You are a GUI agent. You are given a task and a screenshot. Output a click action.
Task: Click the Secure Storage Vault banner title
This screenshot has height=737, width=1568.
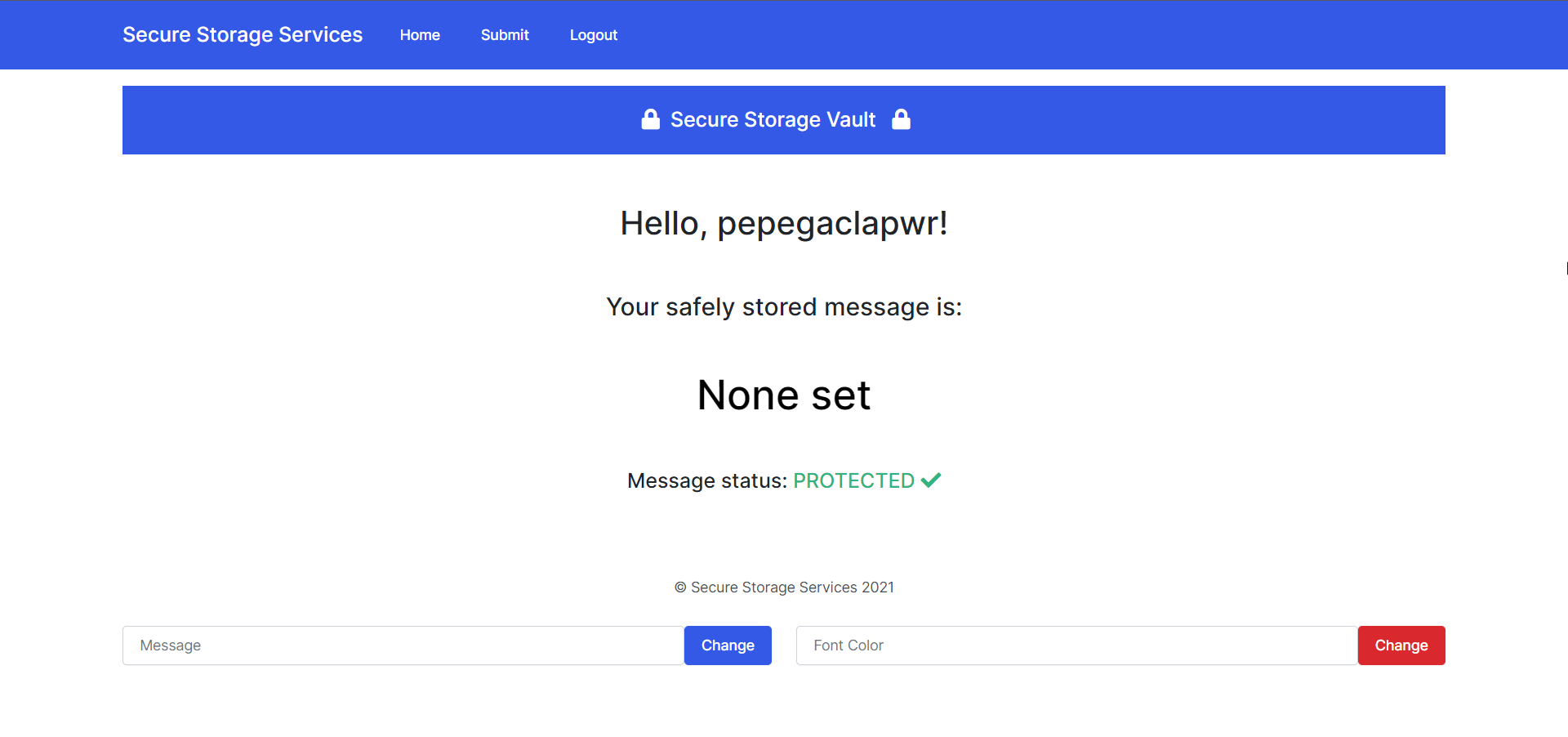tap(773, 120)
